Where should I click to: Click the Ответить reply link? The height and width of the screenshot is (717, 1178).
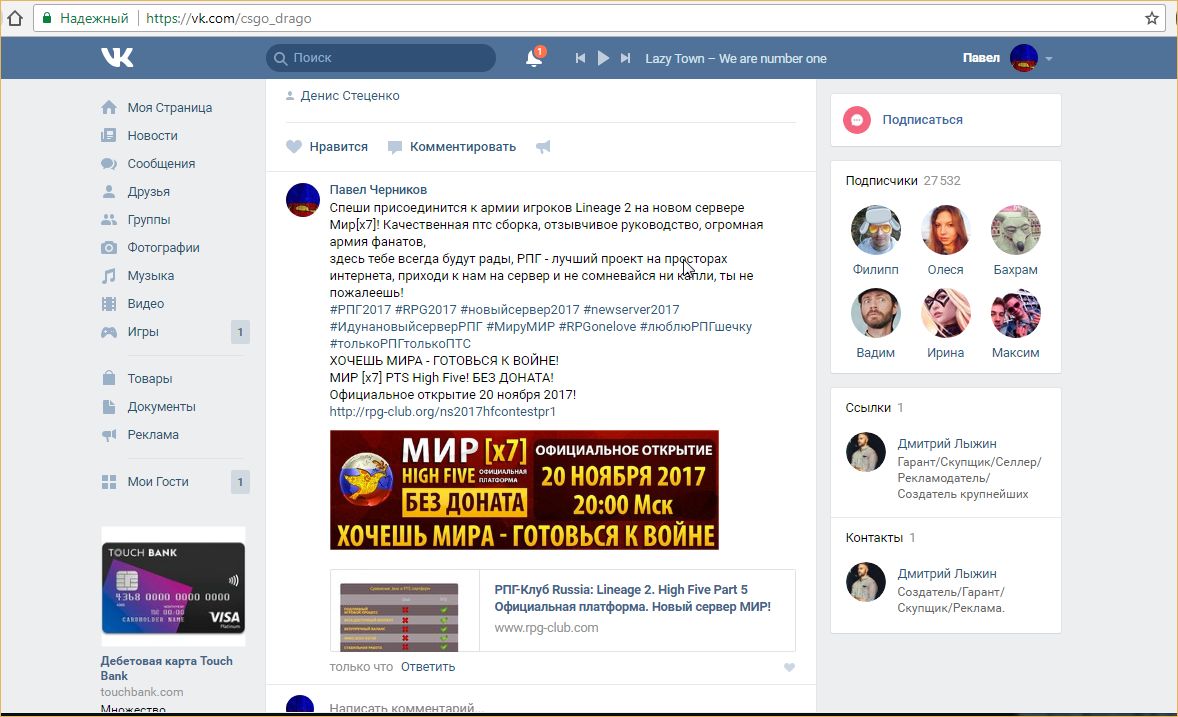428,667
